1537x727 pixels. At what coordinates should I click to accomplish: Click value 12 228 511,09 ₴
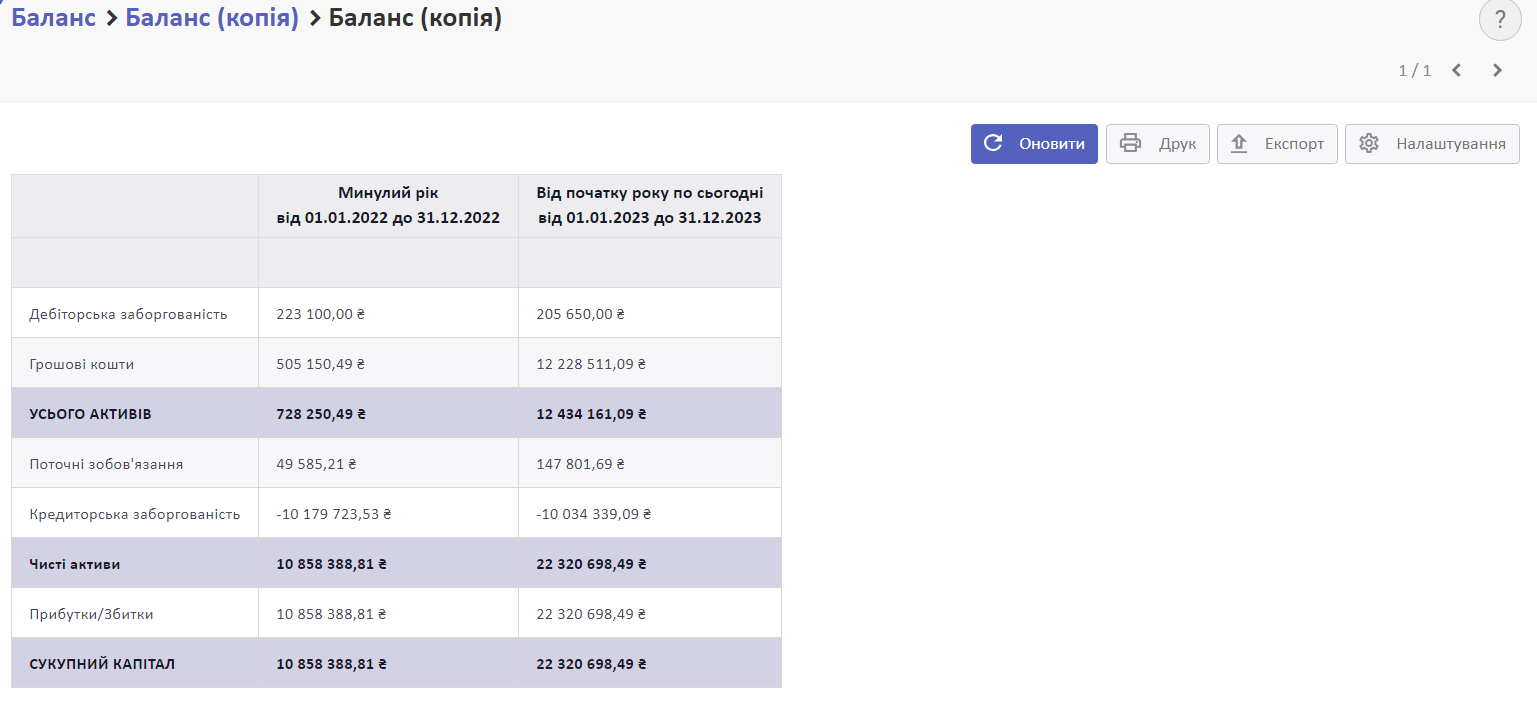point(591,364)
